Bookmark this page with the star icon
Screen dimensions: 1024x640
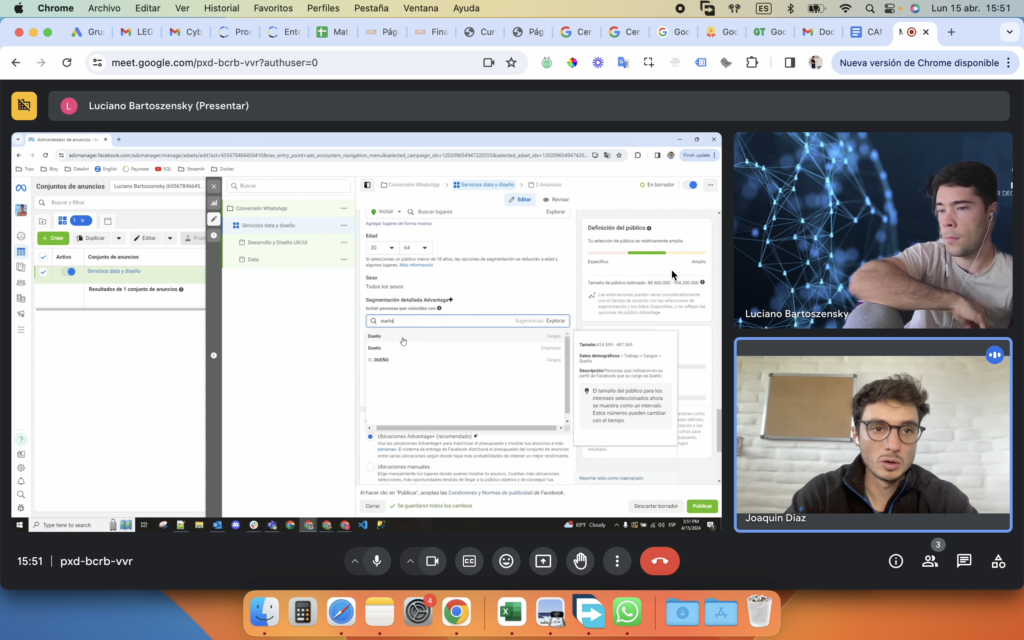click(x=511, y=62)
